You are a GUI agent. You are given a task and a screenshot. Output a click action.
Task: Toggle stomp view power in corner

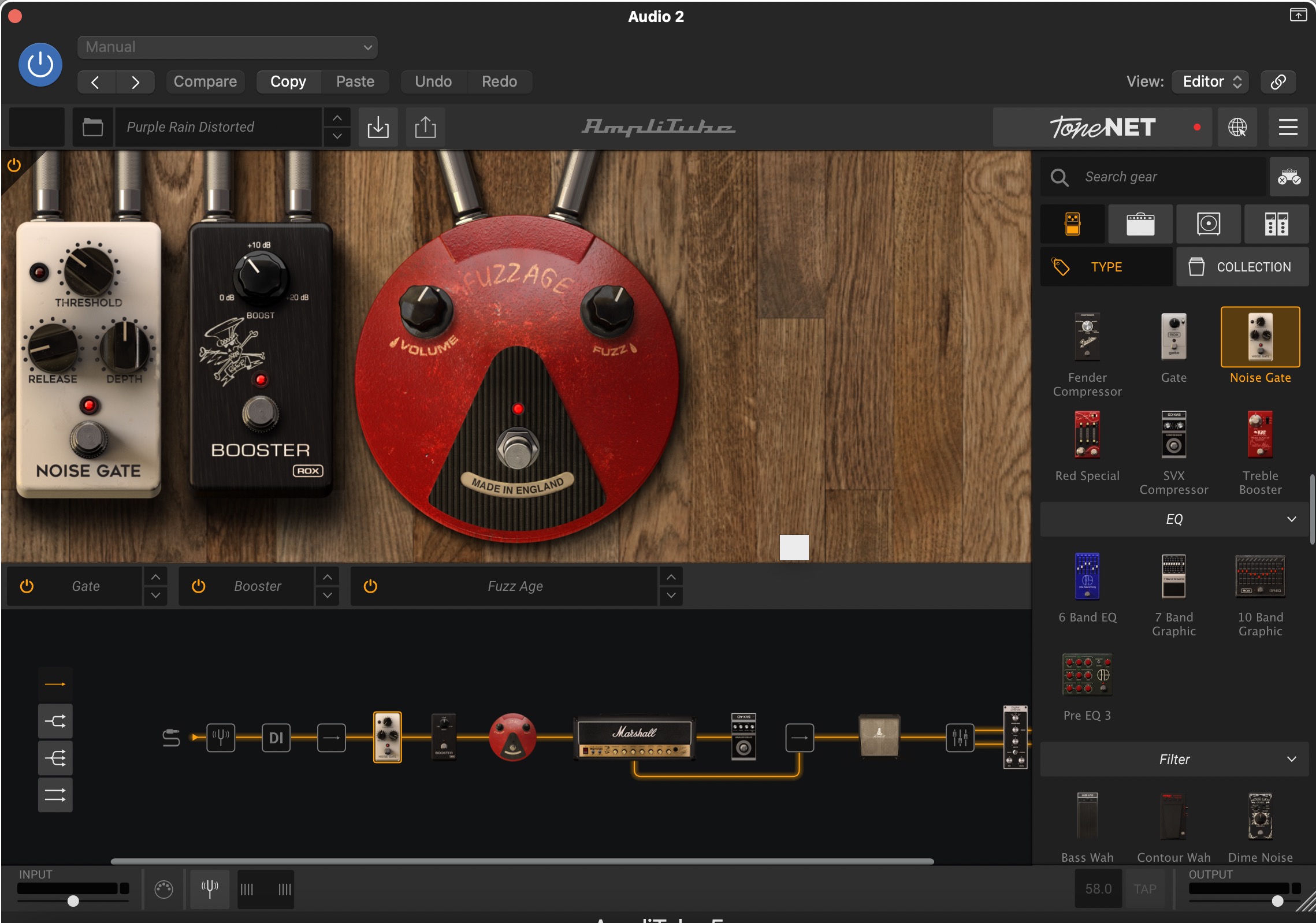point(14,166)
